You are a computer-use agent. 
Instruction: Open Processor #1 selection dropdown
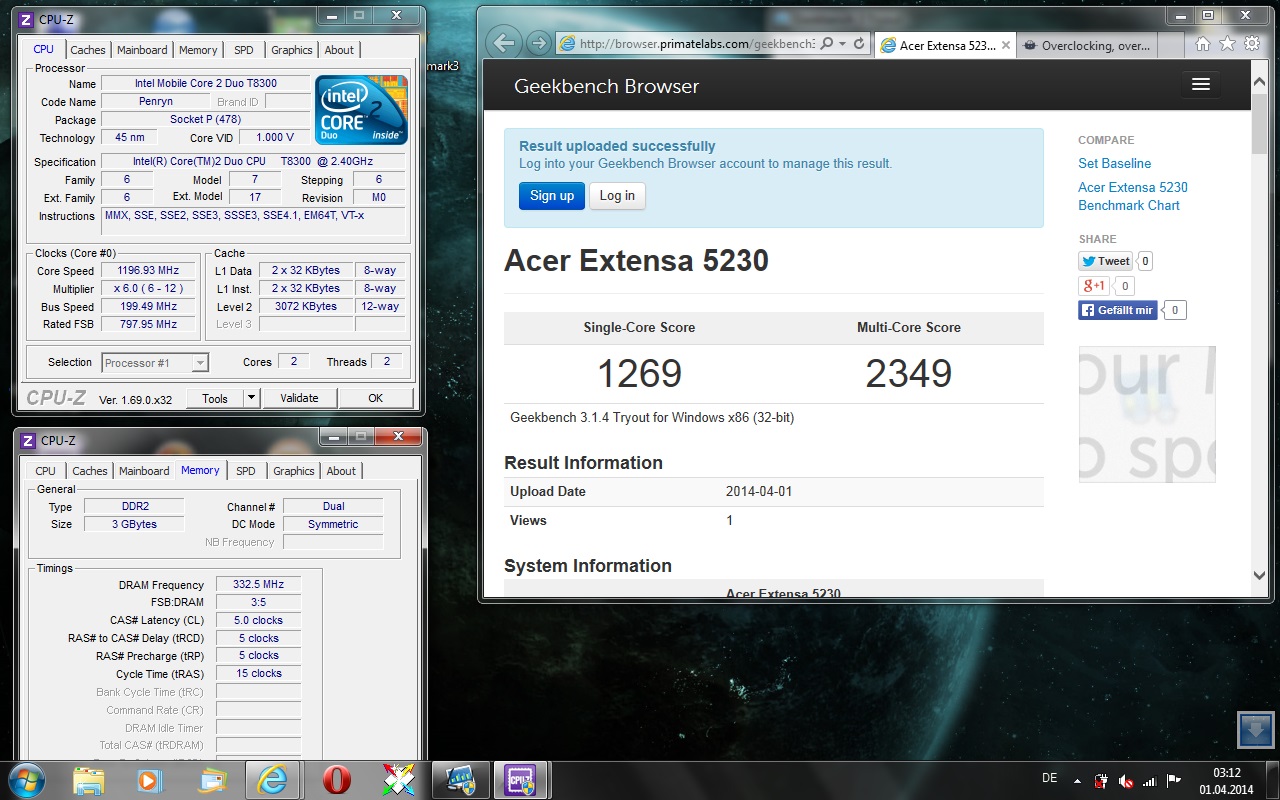pyautogui.click(x=155, y=363)
